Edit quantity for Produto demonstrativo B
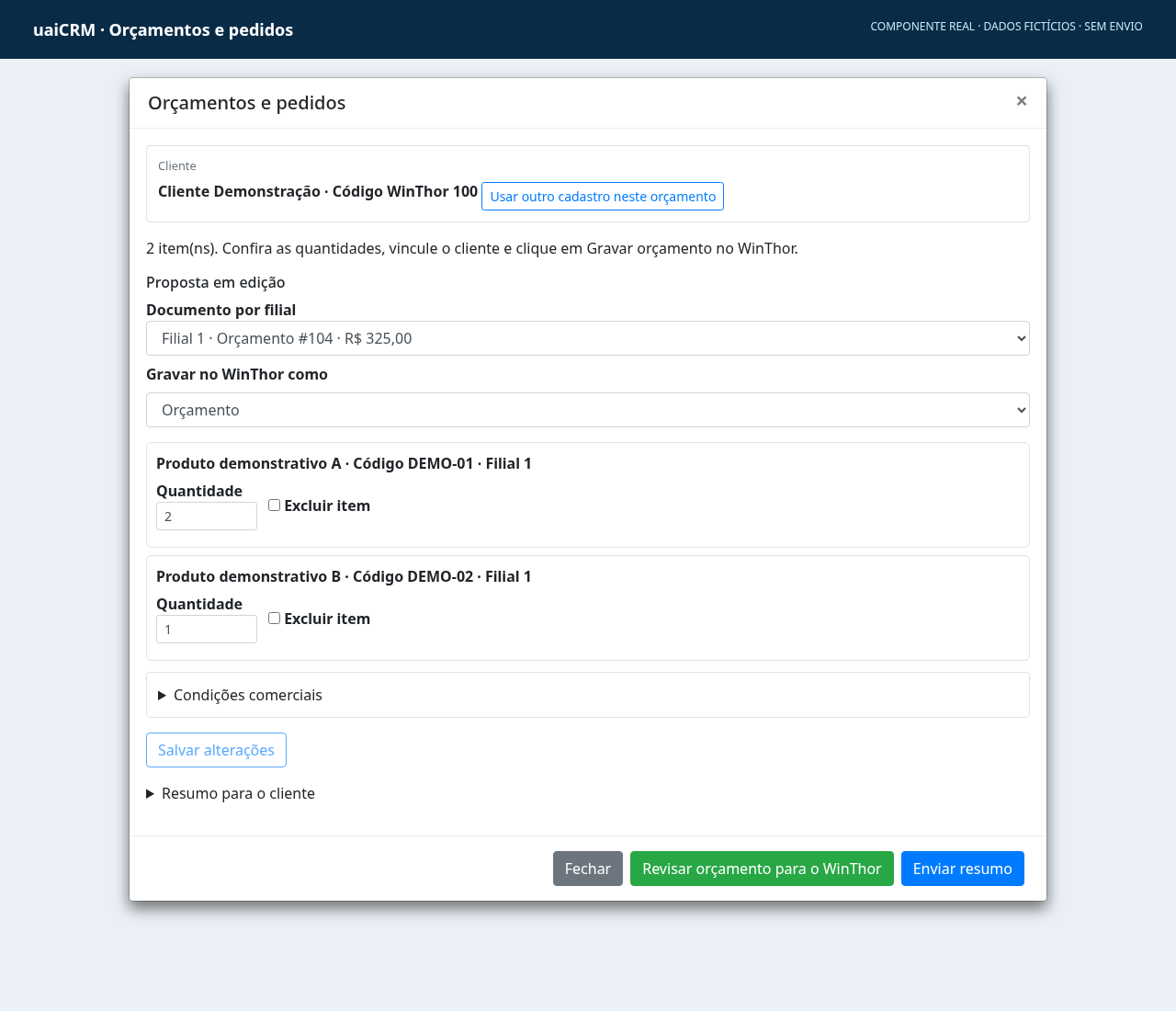This screenshot has height=1011, width=1176. [207, 630]
